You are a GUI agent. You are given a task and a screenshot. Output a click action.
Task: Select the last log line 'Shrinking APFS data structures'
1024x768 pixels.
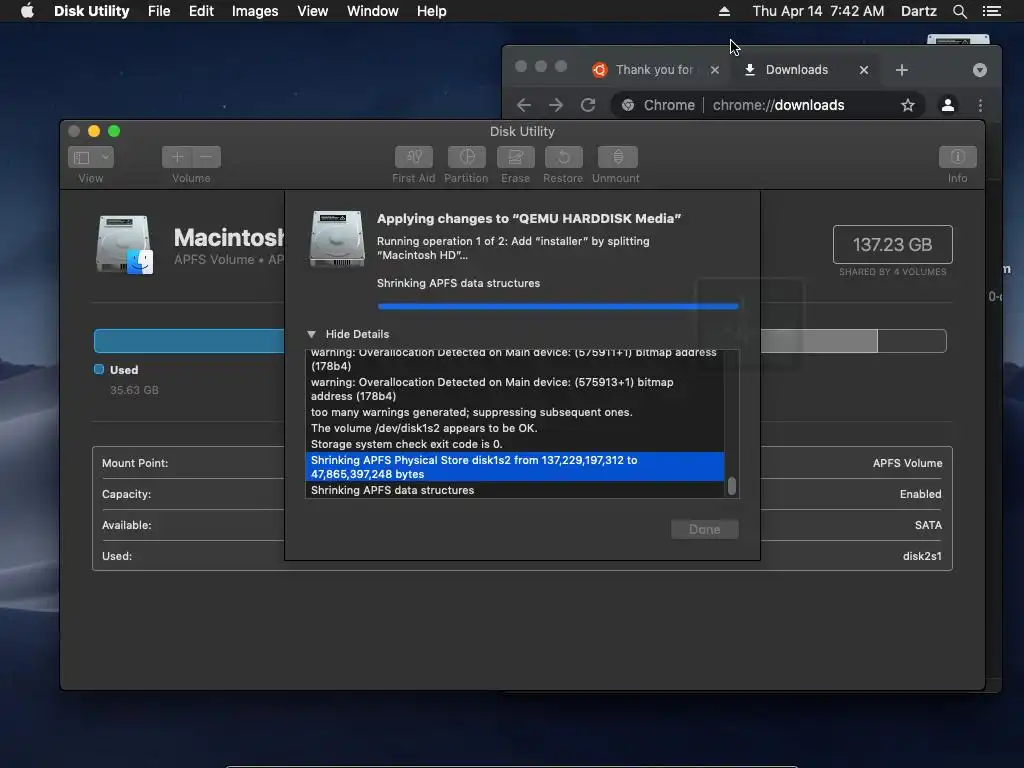click(x=515, y=490)
